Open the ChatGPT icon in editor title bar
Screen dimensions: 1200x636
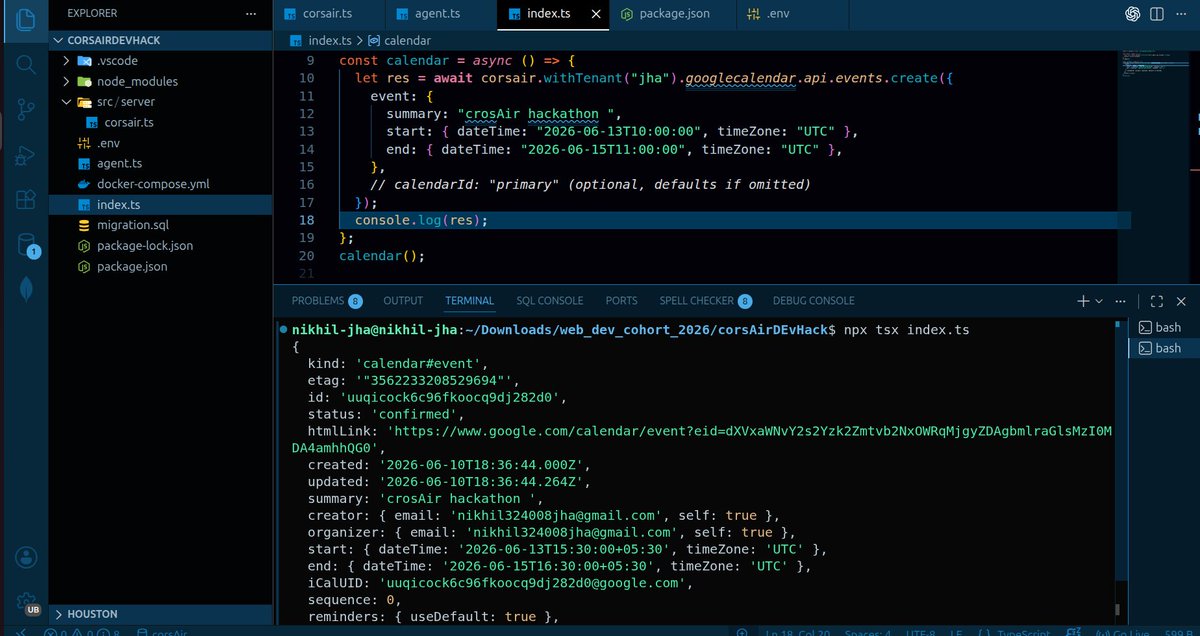coord(1133,14)
